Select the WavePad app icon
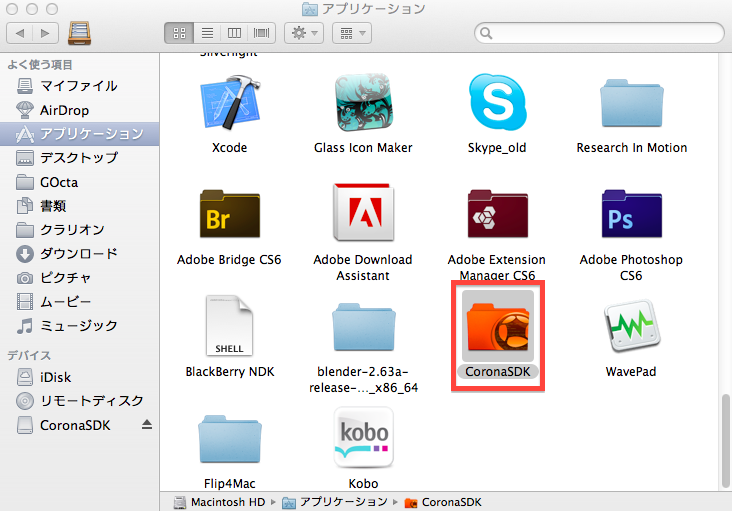The height and width of the screenshot is (511, 732). pyautogui.click(x=631, y=325)
